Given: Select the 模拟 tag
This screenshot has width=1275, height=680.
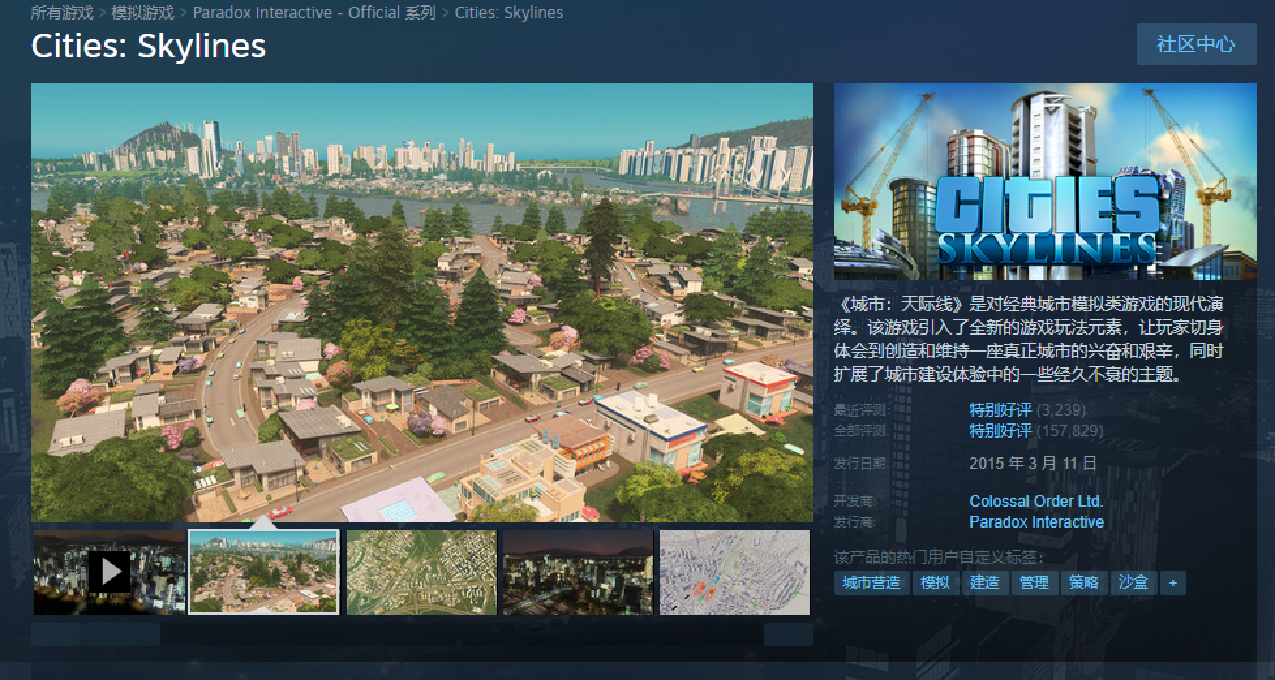Looking at the screenshot, I should [935, 582].
